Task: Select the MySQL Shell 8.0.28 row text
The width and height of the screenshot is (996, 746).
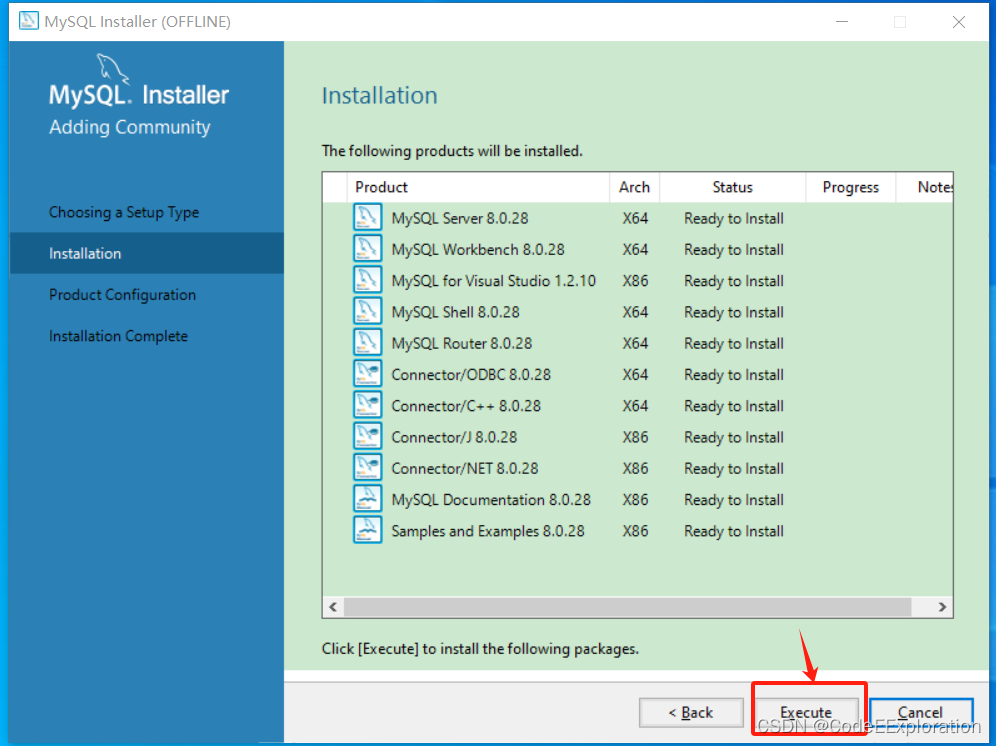Action: [x=455, y=312]
